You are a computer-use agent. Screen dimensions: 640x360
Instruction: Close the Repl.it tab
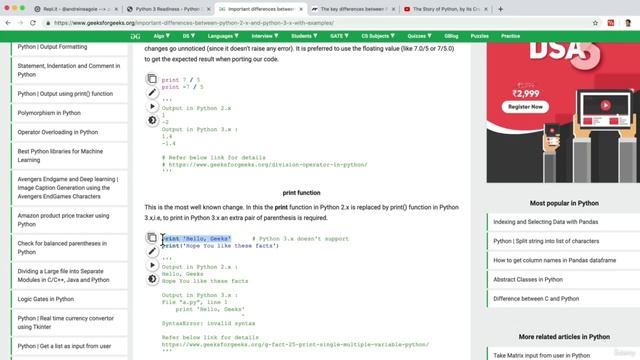tap(116, 9)
